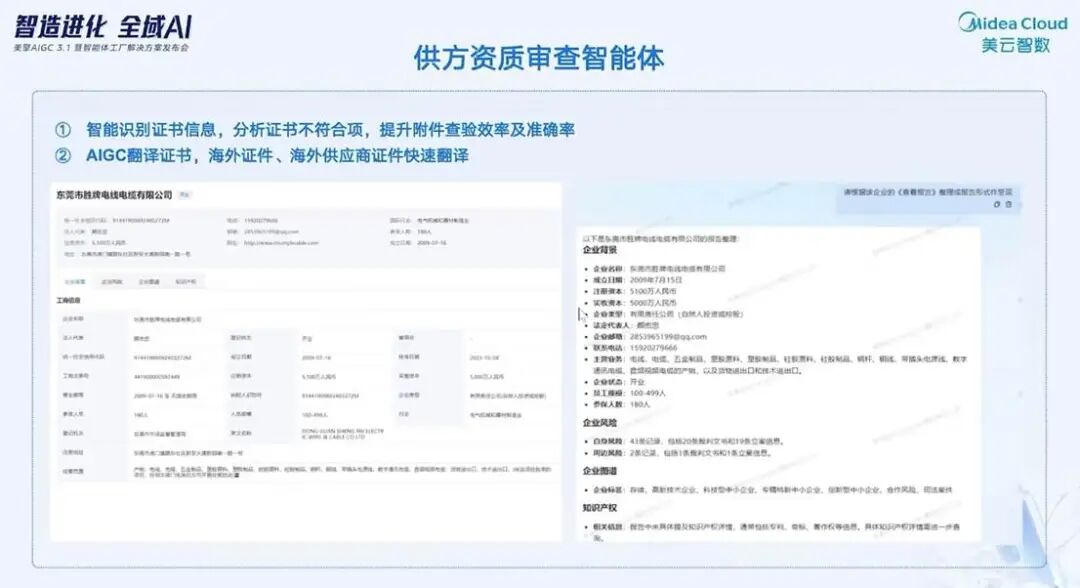Image resolution: width=1080 pixels, height=588 pixels.
Task: Select 员工规模 100-499人 line
Action: click(x=629, y=393)
